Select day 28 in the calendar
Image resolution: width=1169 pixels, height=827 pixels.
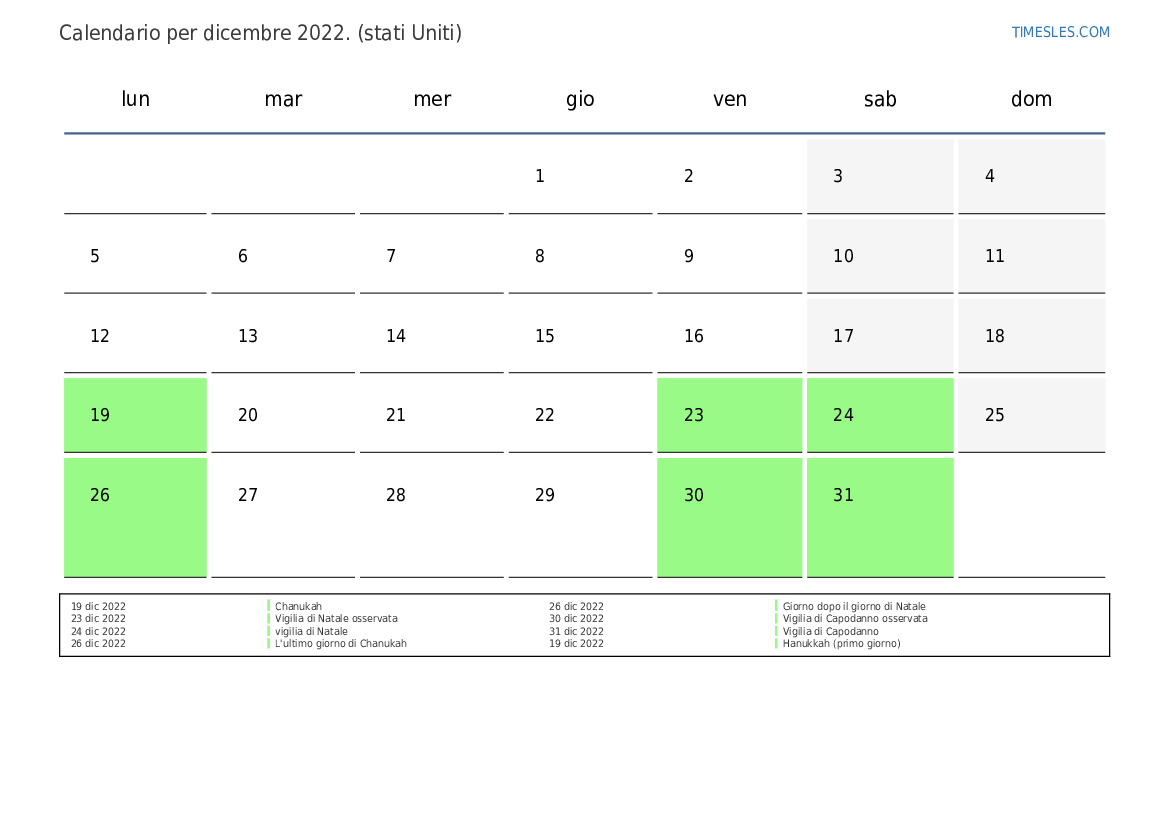tap(432, 518)
